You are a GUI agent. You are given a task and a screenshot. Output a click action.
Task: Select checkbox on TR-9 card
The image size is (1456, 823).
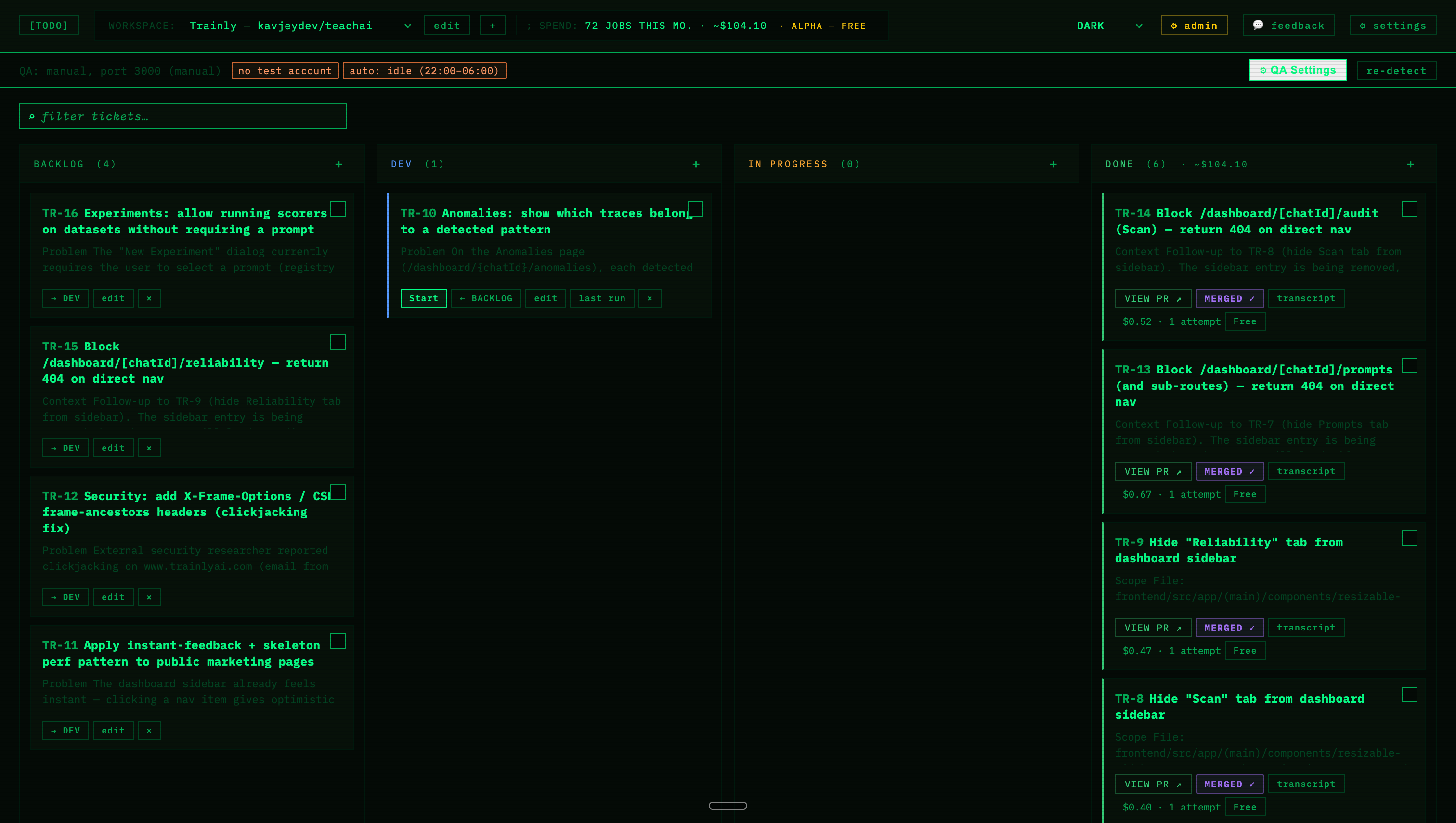(x=1410, y=538)
